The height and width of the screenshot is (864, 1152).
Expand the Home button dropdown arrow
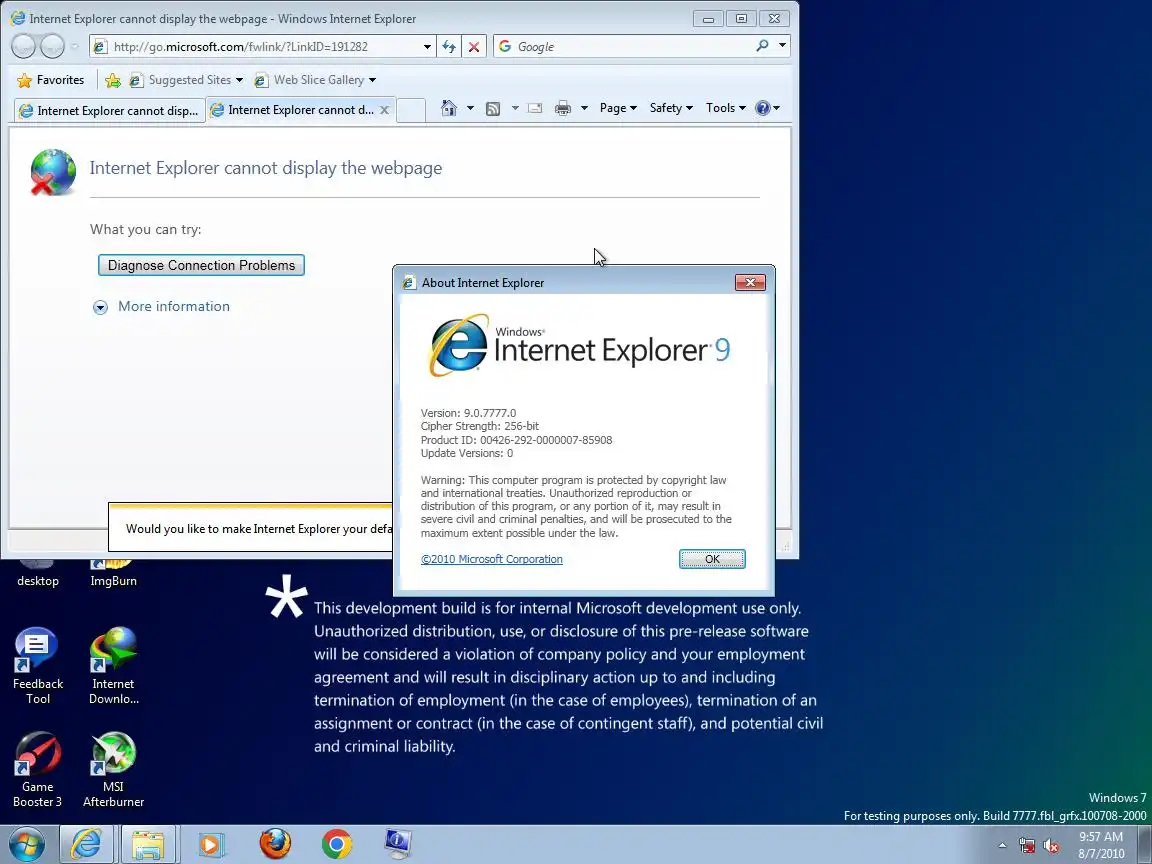tap(470, 109)
